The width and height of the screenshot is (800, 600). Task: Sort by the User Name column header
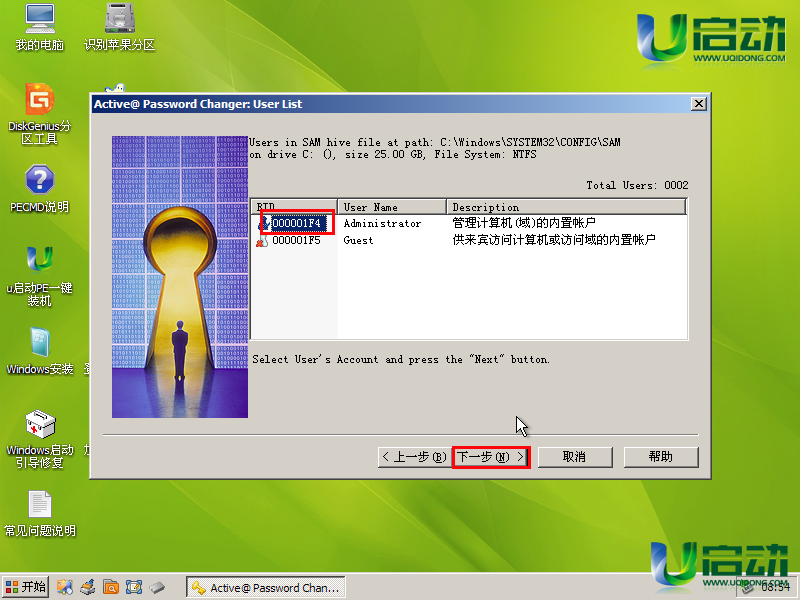point(392,207)
